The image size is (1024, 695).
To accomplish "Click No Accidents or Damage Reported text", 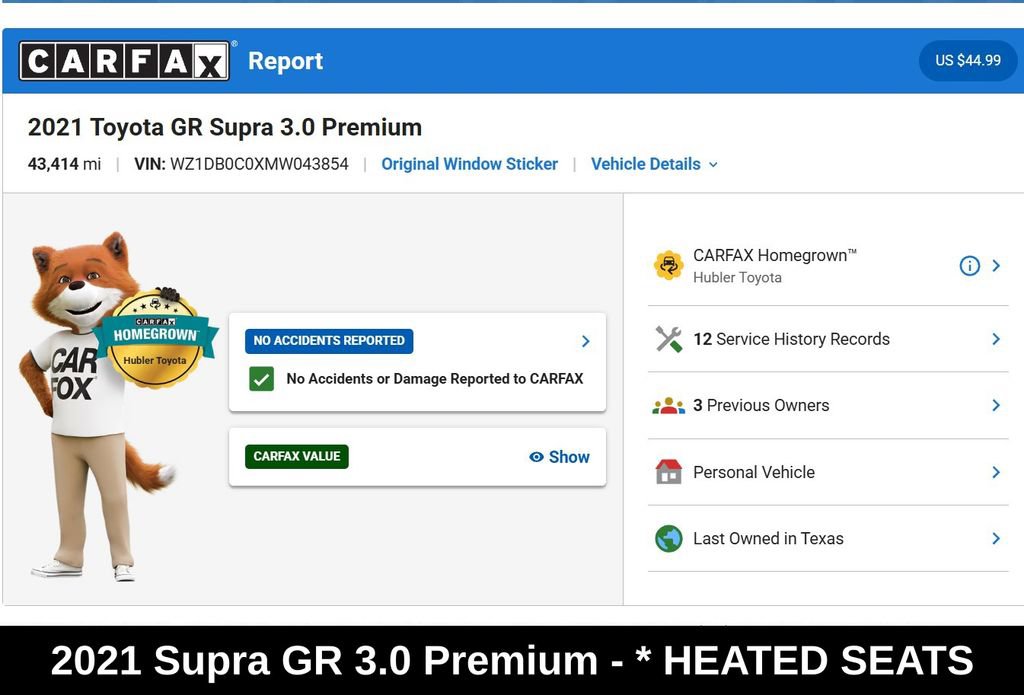I will tap(434, 379).
